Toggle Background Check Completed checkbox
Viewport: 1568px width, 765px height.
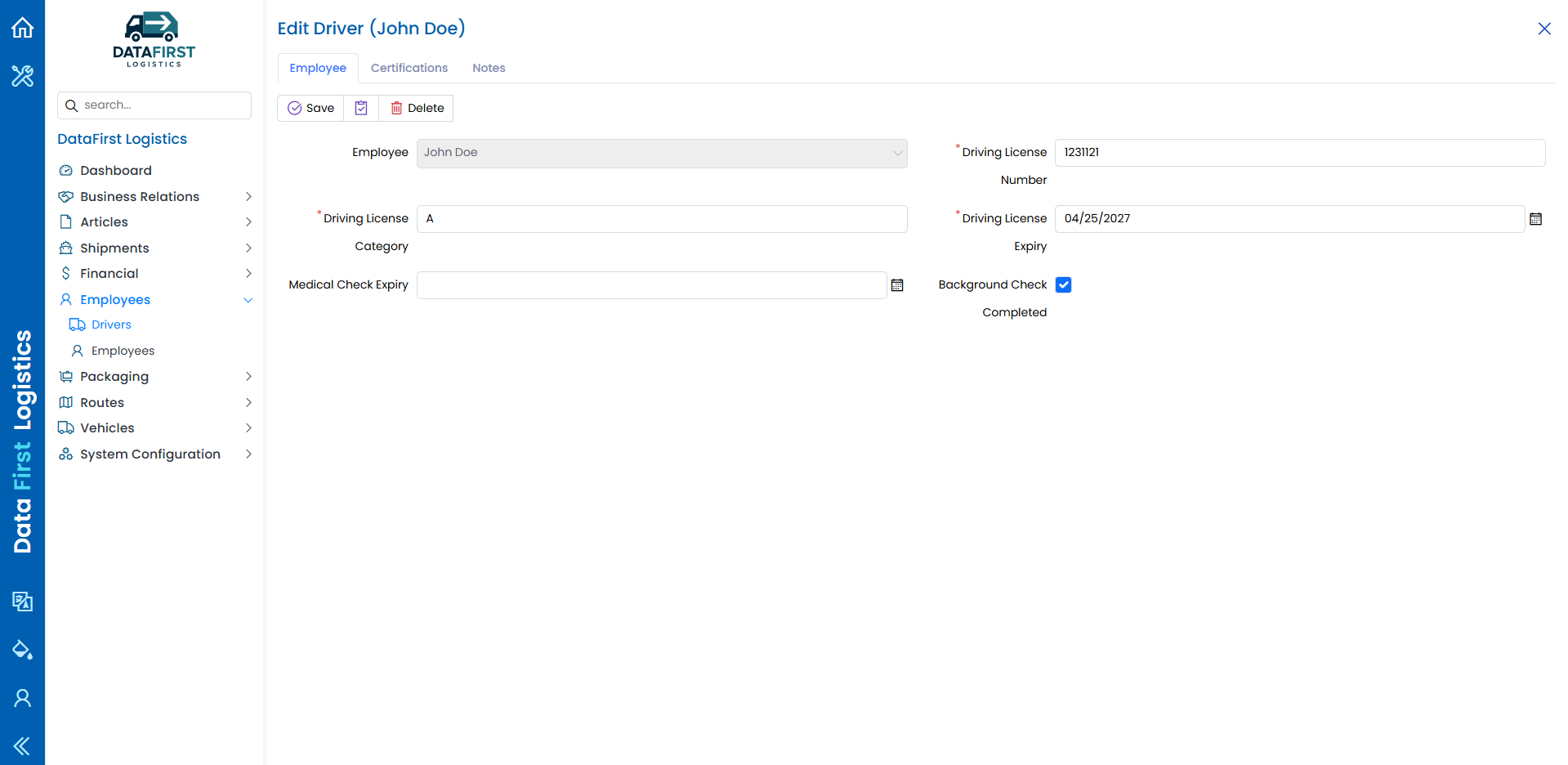coord(1063,284)
